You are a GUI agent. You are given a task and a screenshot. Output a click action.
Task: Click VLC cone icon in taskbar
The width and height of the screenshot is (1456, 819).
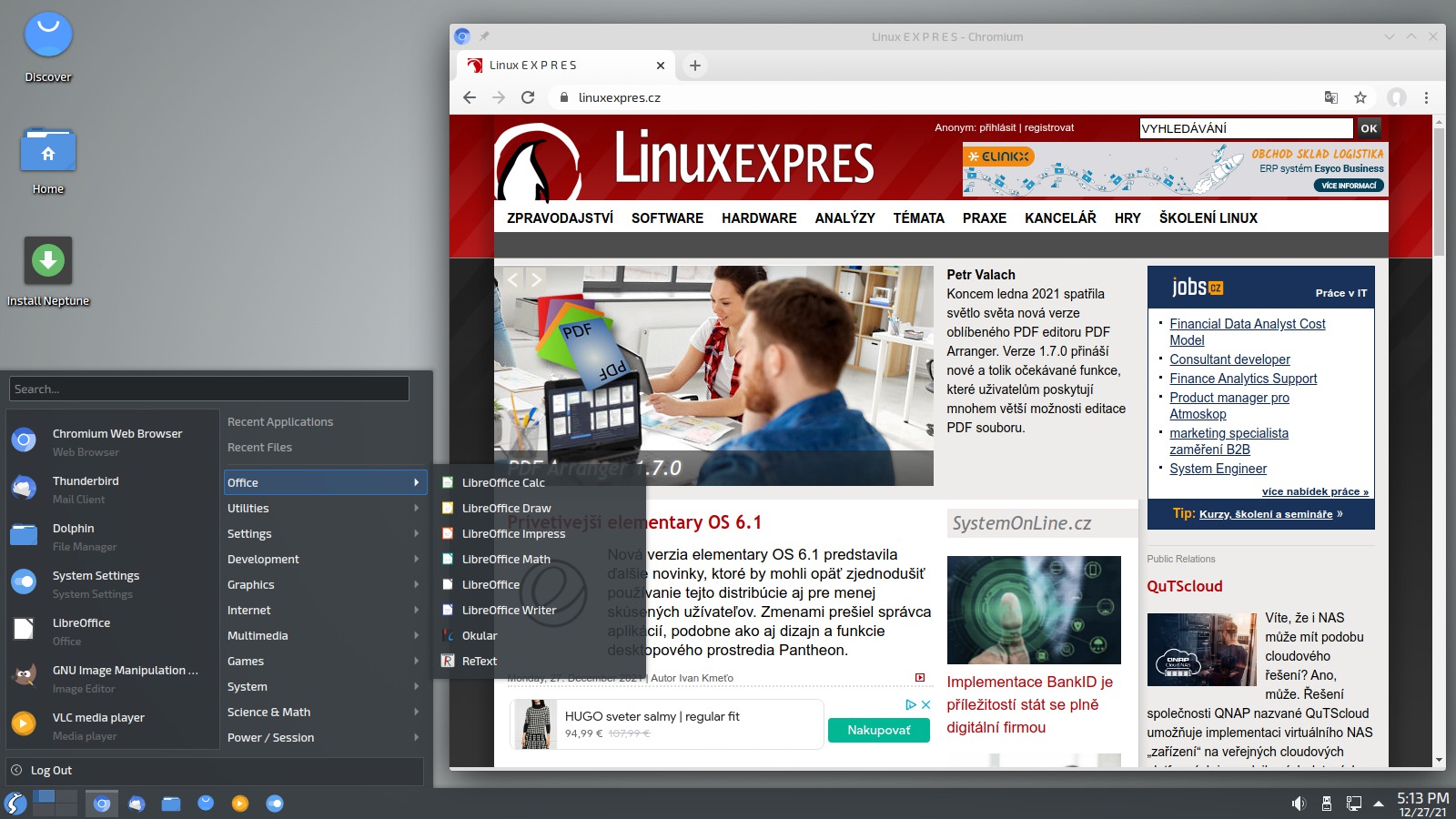pyautogui.click(x=240, y=804)
